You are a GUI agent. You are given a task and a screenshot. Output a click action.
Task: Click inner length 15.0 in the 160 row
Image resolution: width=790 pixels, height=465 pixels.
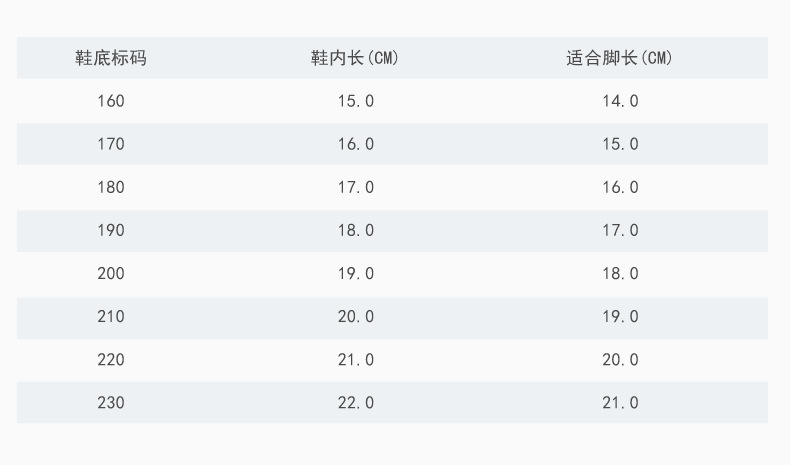355,101
